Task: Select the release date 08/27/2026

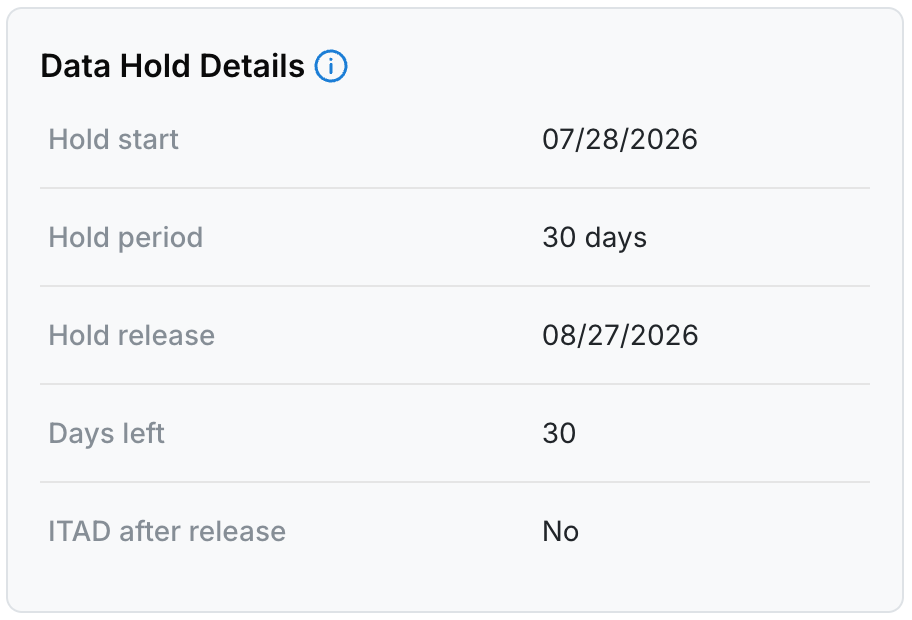Action: [620, 336]
